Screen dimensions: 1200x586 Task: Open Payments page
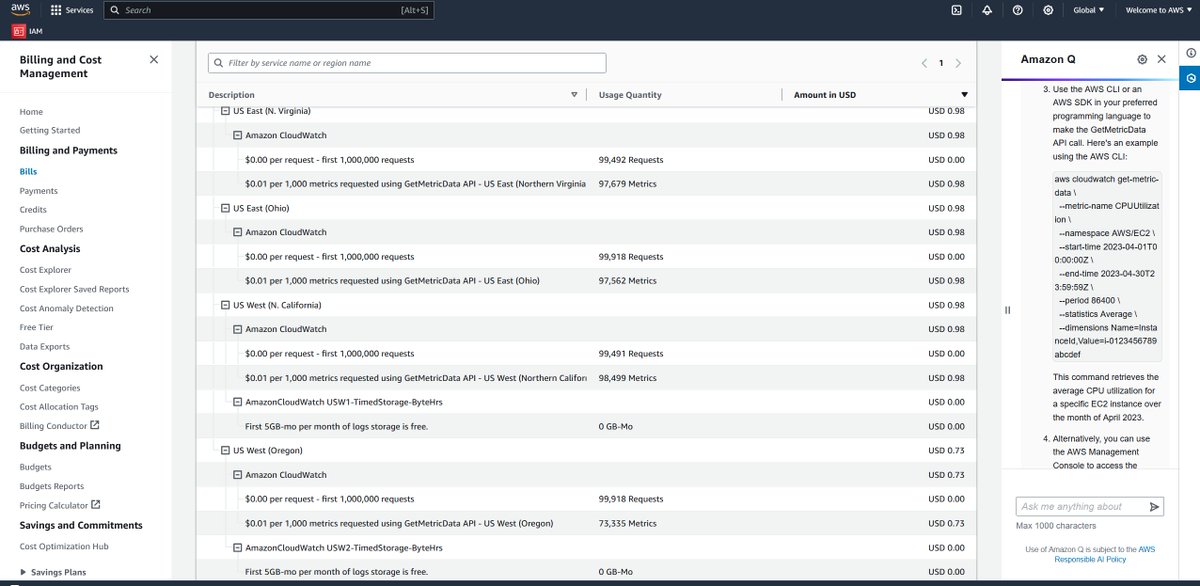[39, 191]
